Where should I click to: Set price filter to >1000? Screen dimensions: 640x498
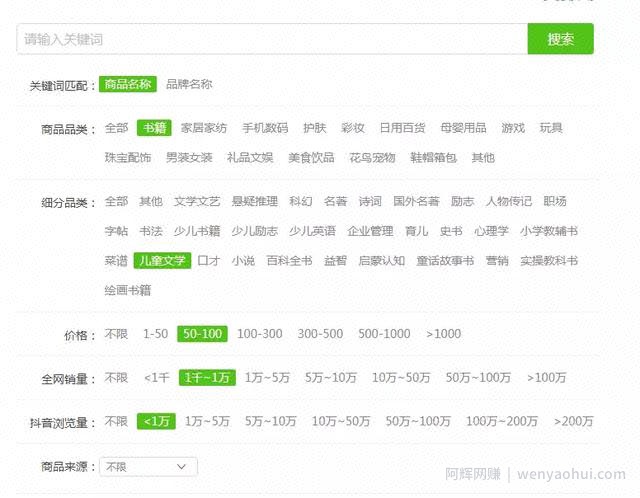(x=444, y=334)
